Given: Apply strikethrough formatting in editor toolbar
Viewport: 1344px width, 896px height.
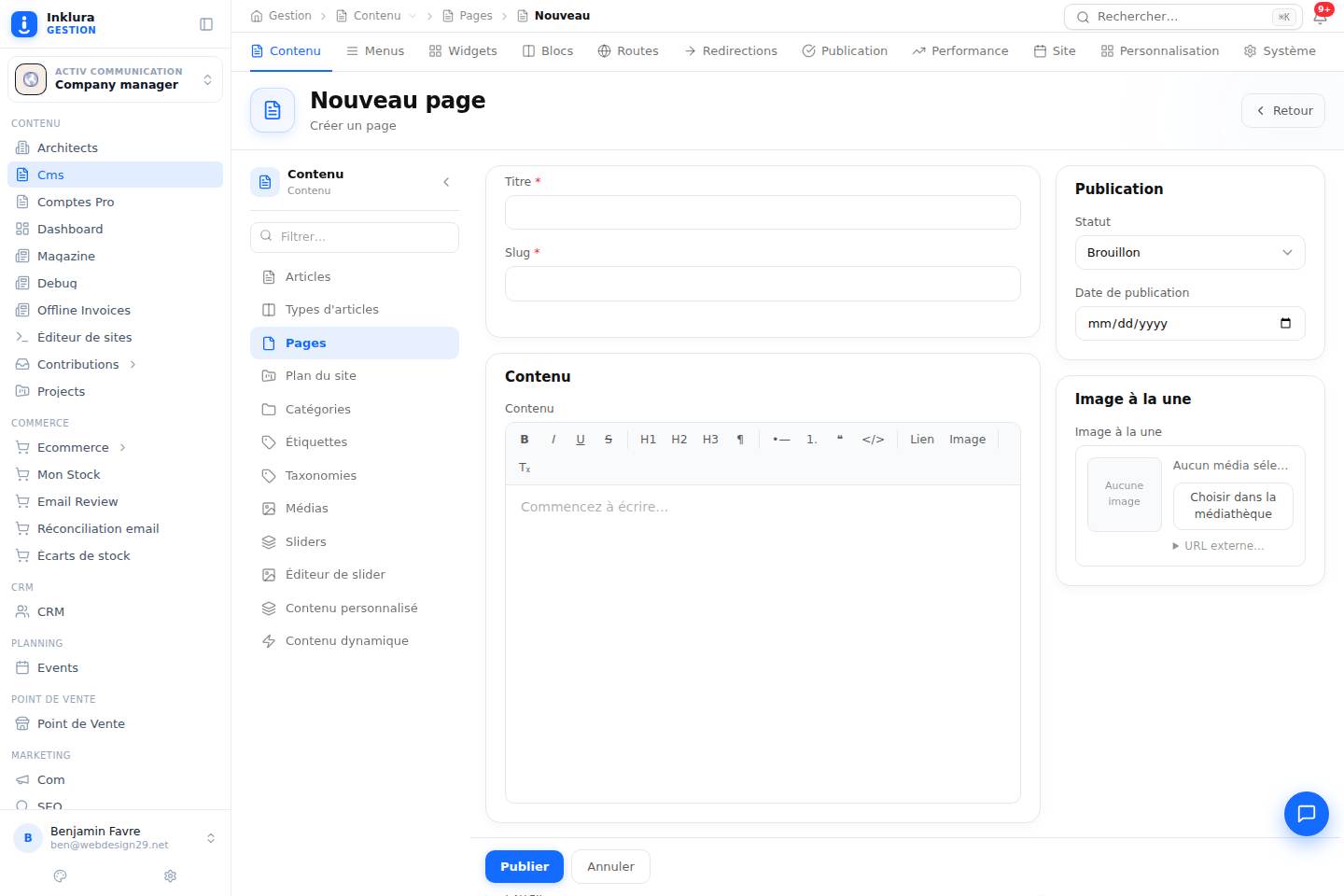Looking at the screenshot, I should coord(609,439).
